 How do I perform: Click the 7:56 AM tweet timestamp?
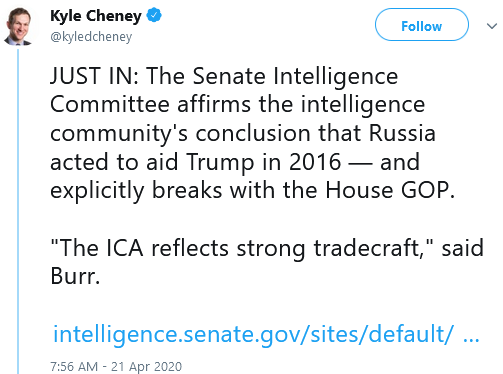(x=74, y=367)
